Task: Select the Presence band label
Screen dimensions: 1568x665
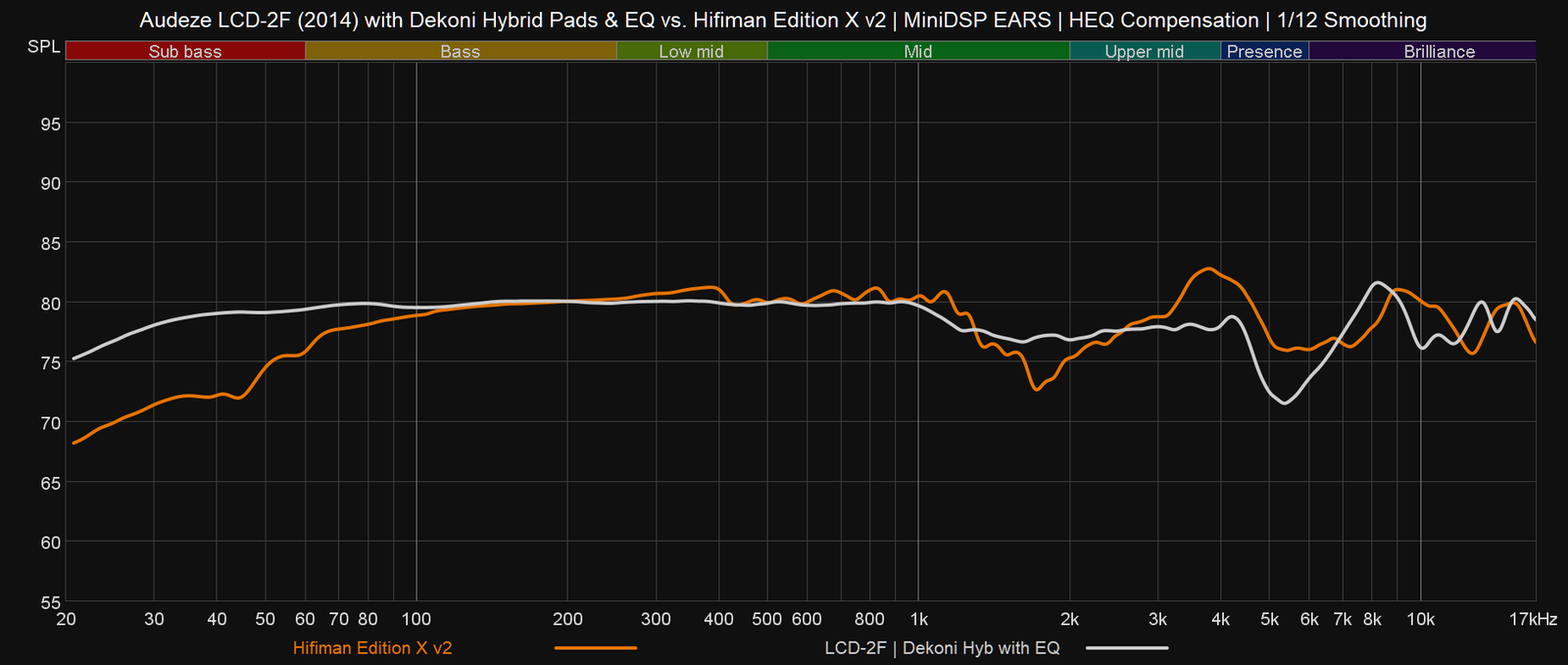Action: [1264, 51]
